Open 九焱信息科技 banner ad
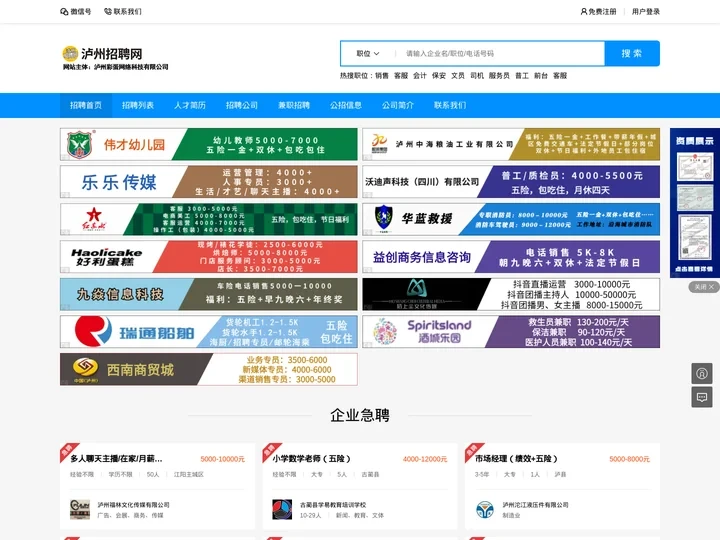The image size is (720, 540). (x=208, y=294)
